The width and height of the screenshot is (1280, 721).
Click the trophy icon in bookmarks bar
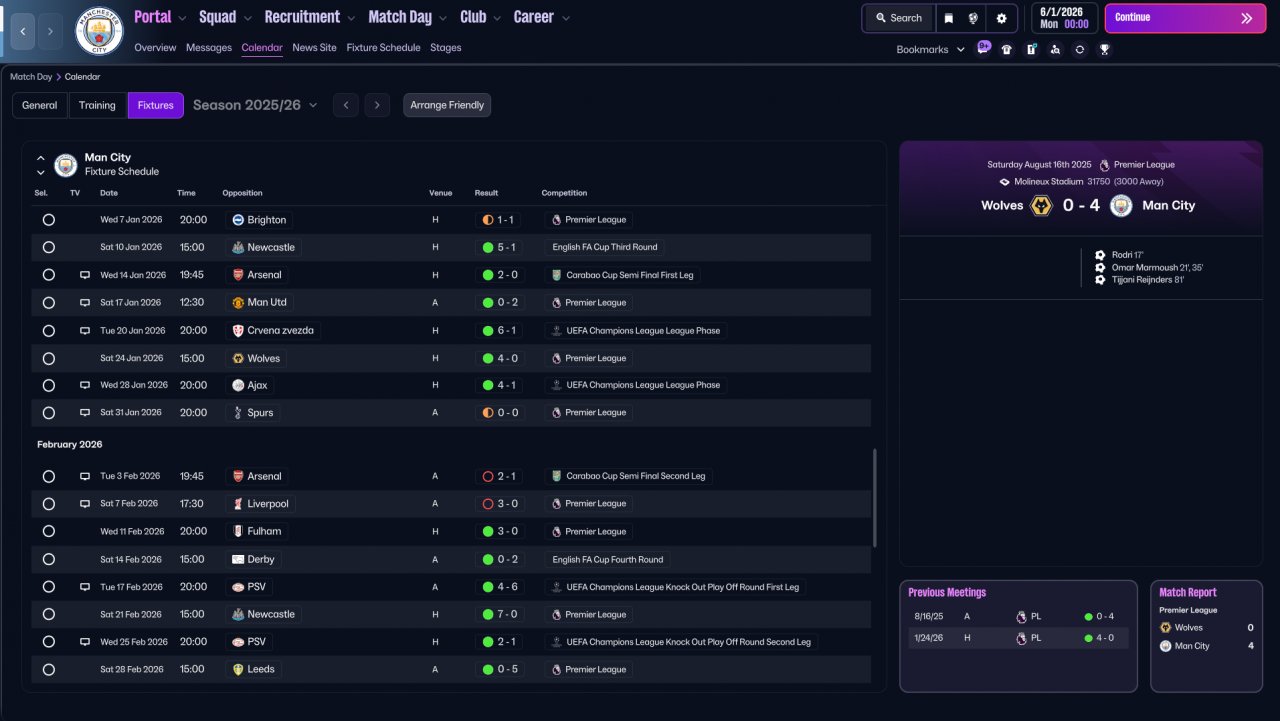(x=1104, y=49)
